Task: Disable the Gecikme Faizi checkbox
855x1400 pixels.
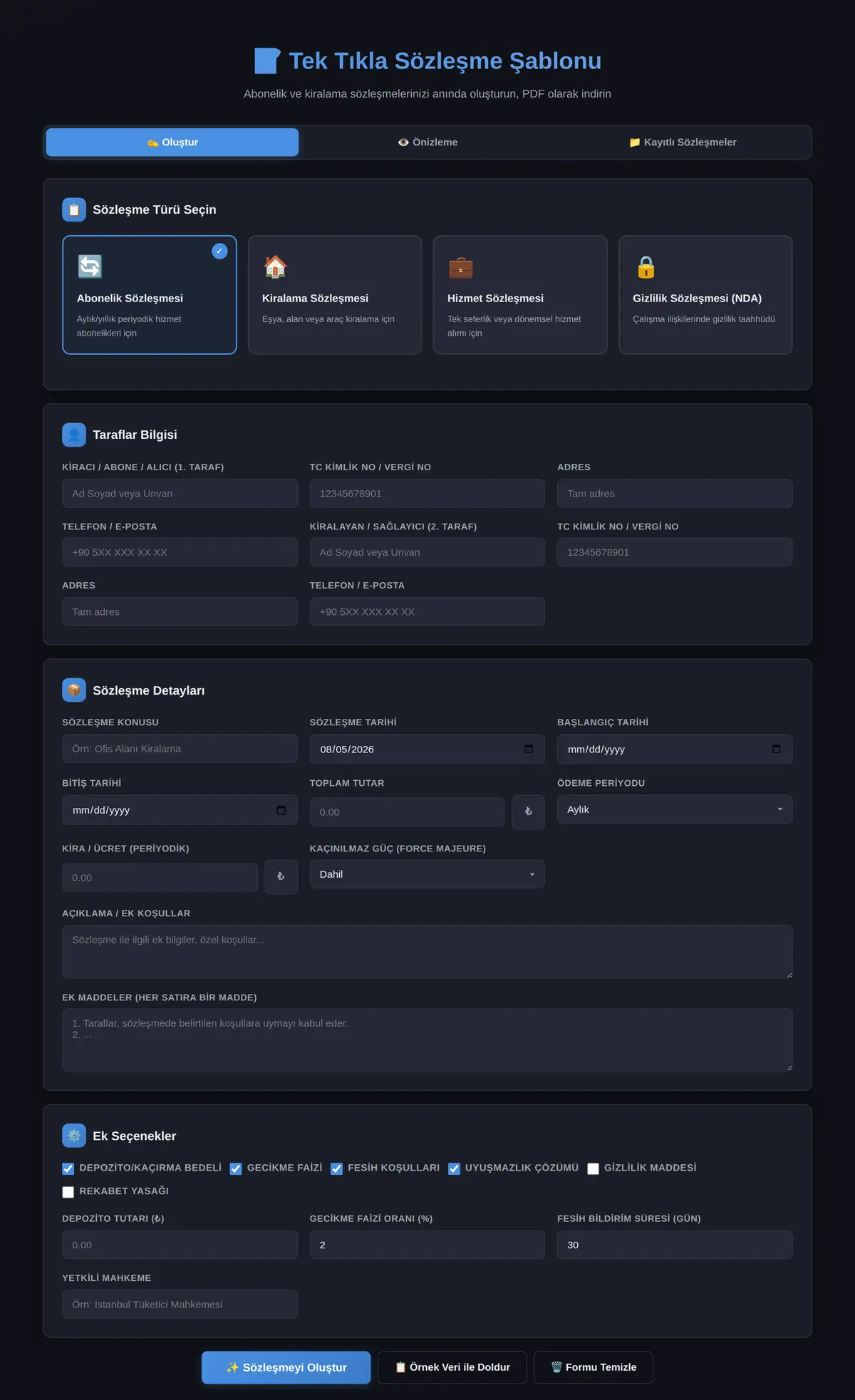Action: pos(236,1168)
